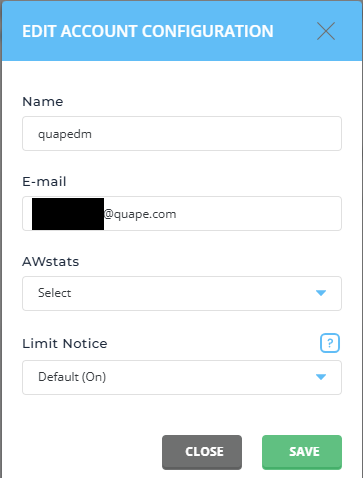Click the green SAVE button
This screenshot has height=478, width=363.
pyautogui.click(x=302, y=452)
